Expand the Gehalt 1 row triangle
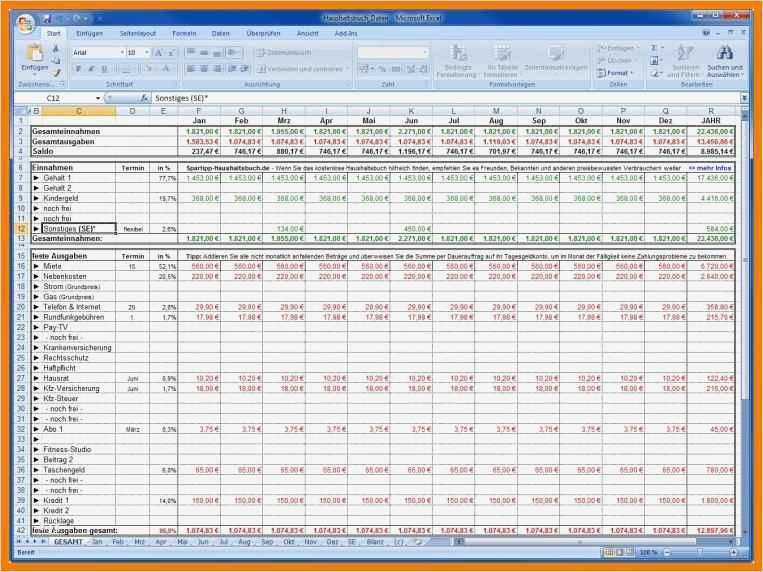This screenshot has height=572, width=763. click(36, 178)
